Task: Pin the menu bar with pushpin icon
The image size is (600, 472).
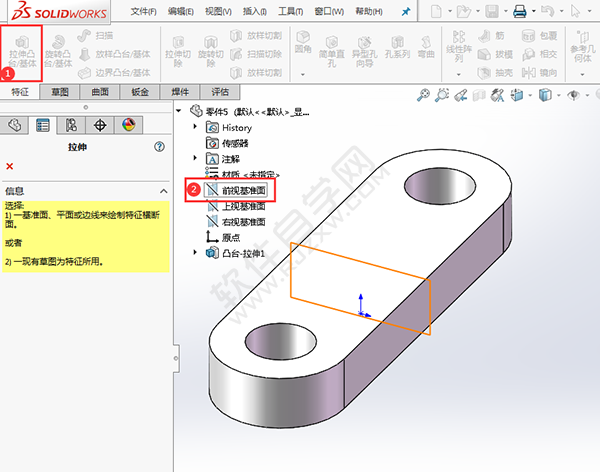Action: click(406, 12)
